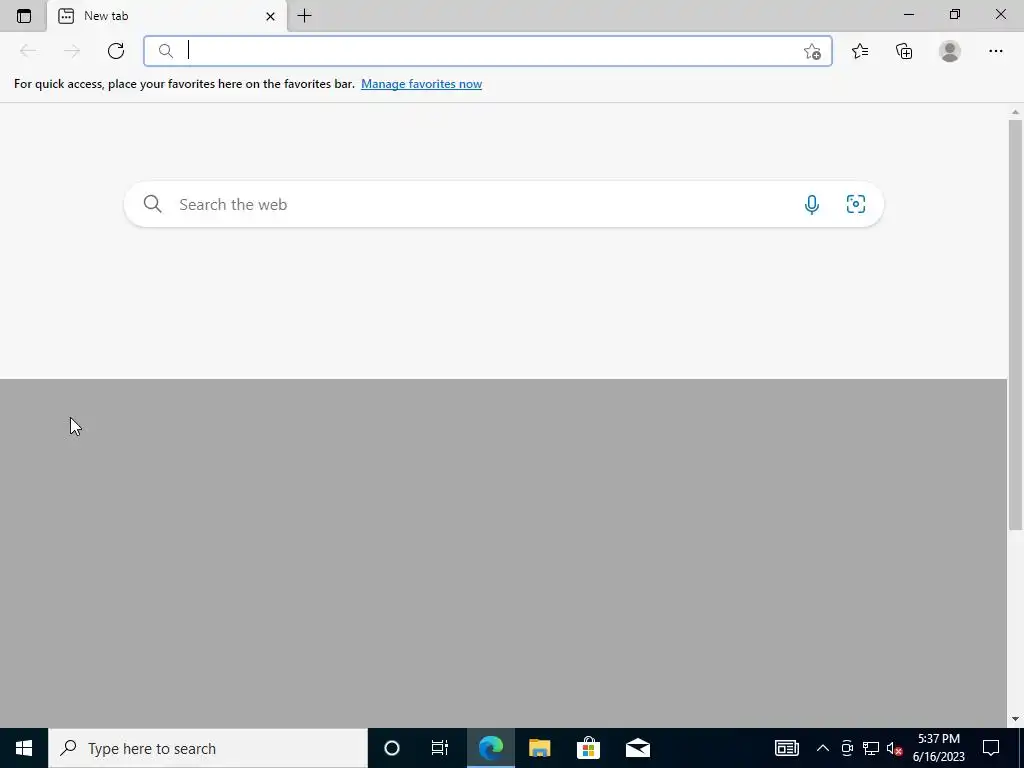Open visual search camera icon

point(856,204)
